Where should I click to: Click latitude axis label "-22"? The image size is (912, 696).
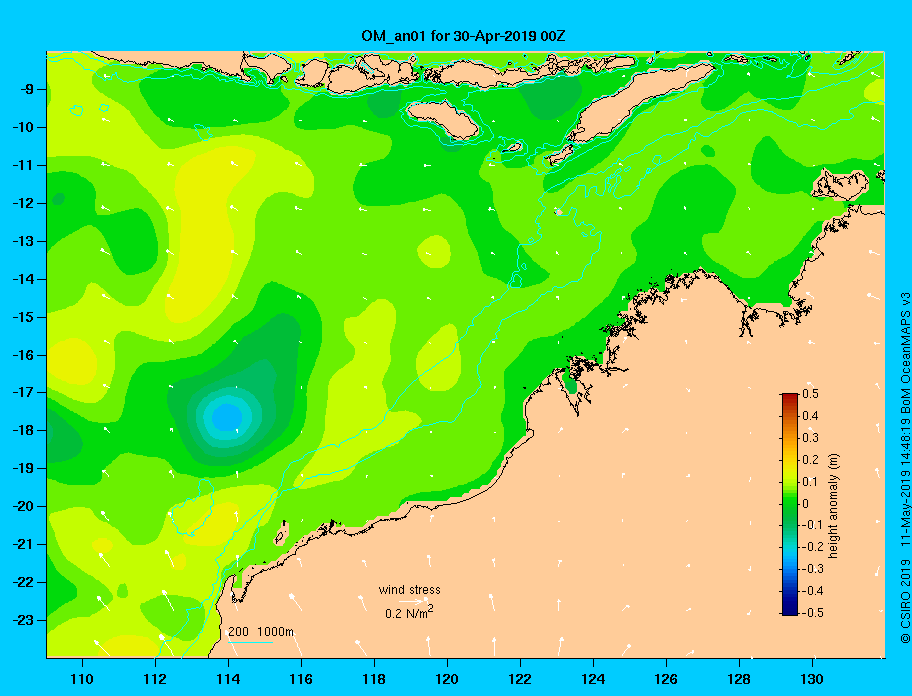pyautogui.click(x=23, y=582)
